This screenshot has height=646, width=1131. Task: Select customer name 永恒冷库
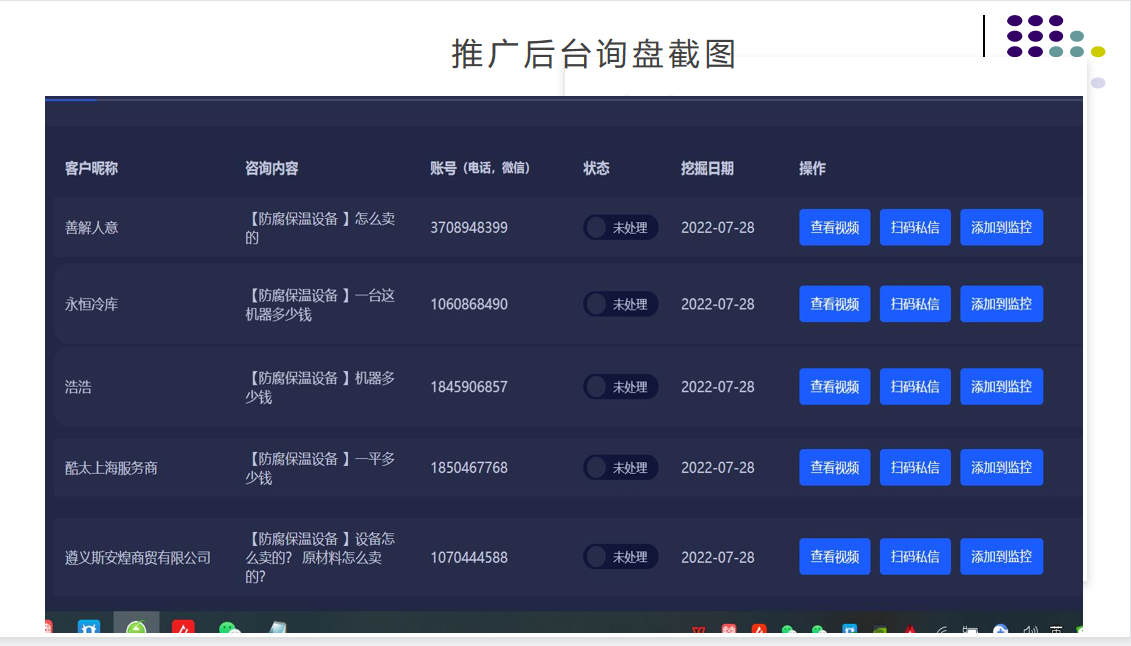[x=91, y=304]
